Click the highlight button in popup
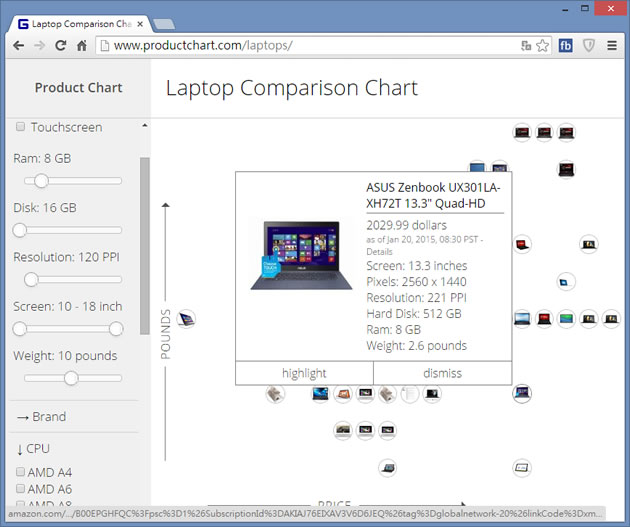630x527 pixels. (x=304, y=373)
